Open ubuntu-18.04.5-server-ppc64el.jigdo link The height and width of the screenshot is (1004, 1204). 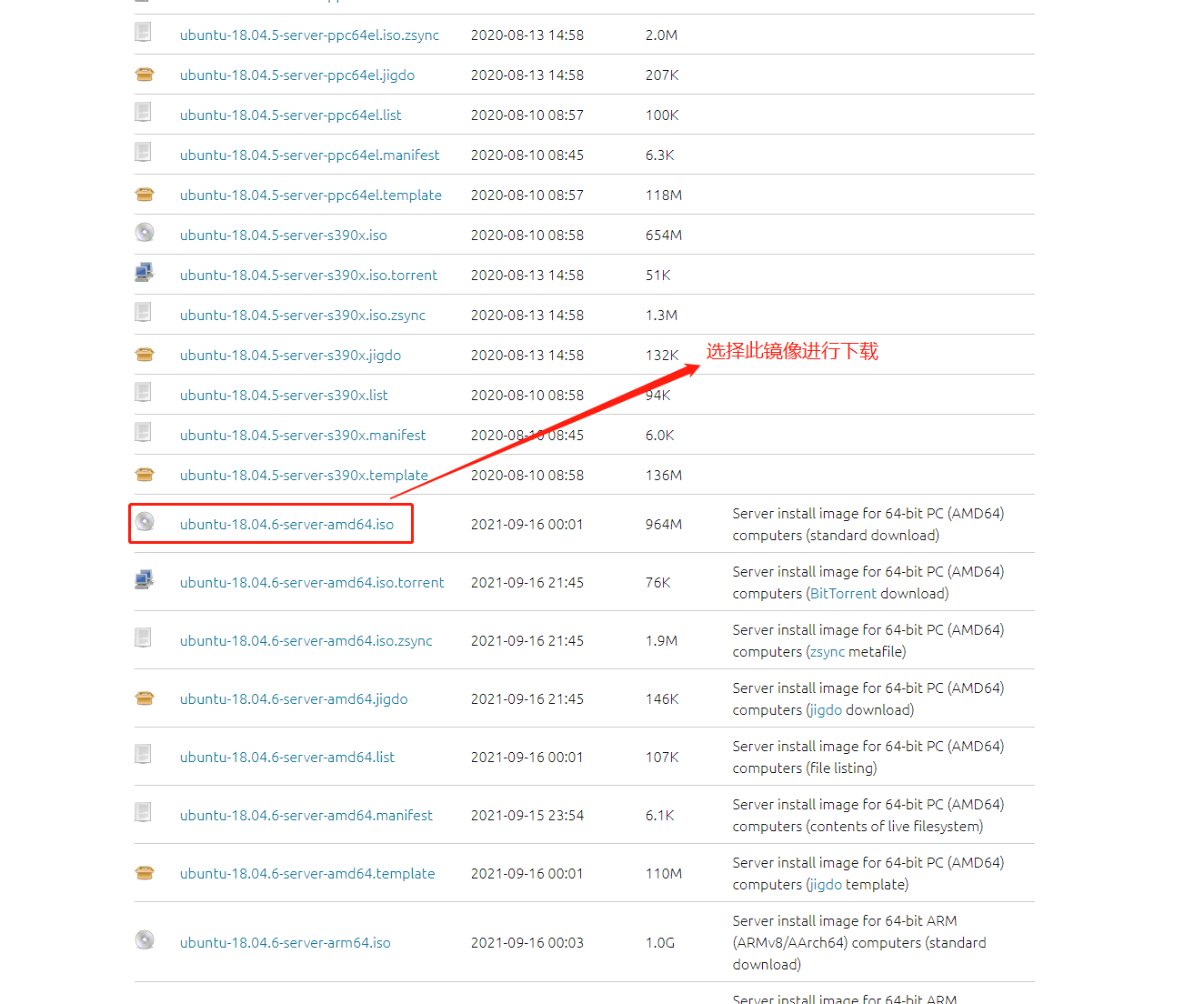(297, 75)
